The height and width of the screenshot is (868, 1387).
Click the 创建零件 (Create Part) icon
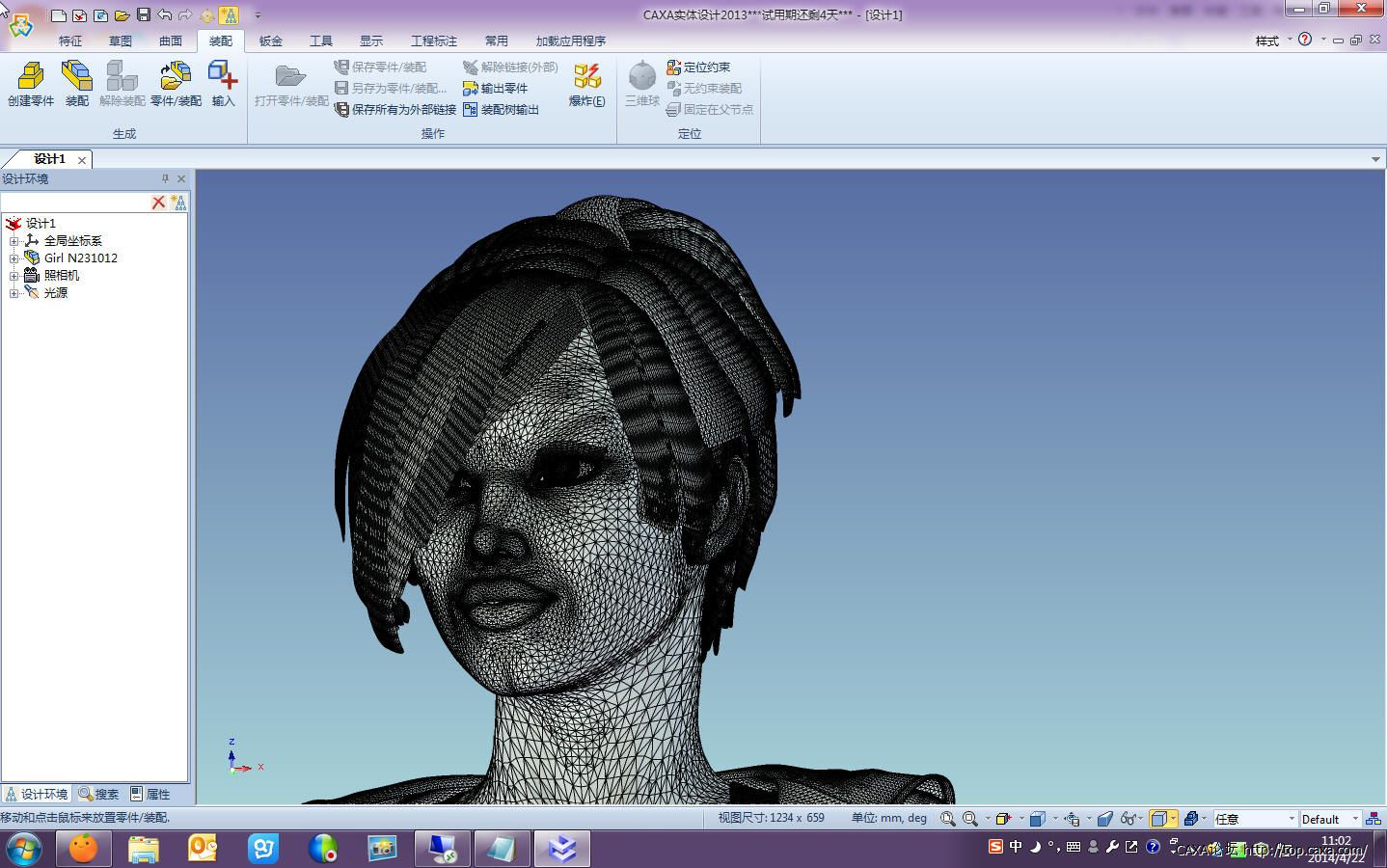point(31,76)
